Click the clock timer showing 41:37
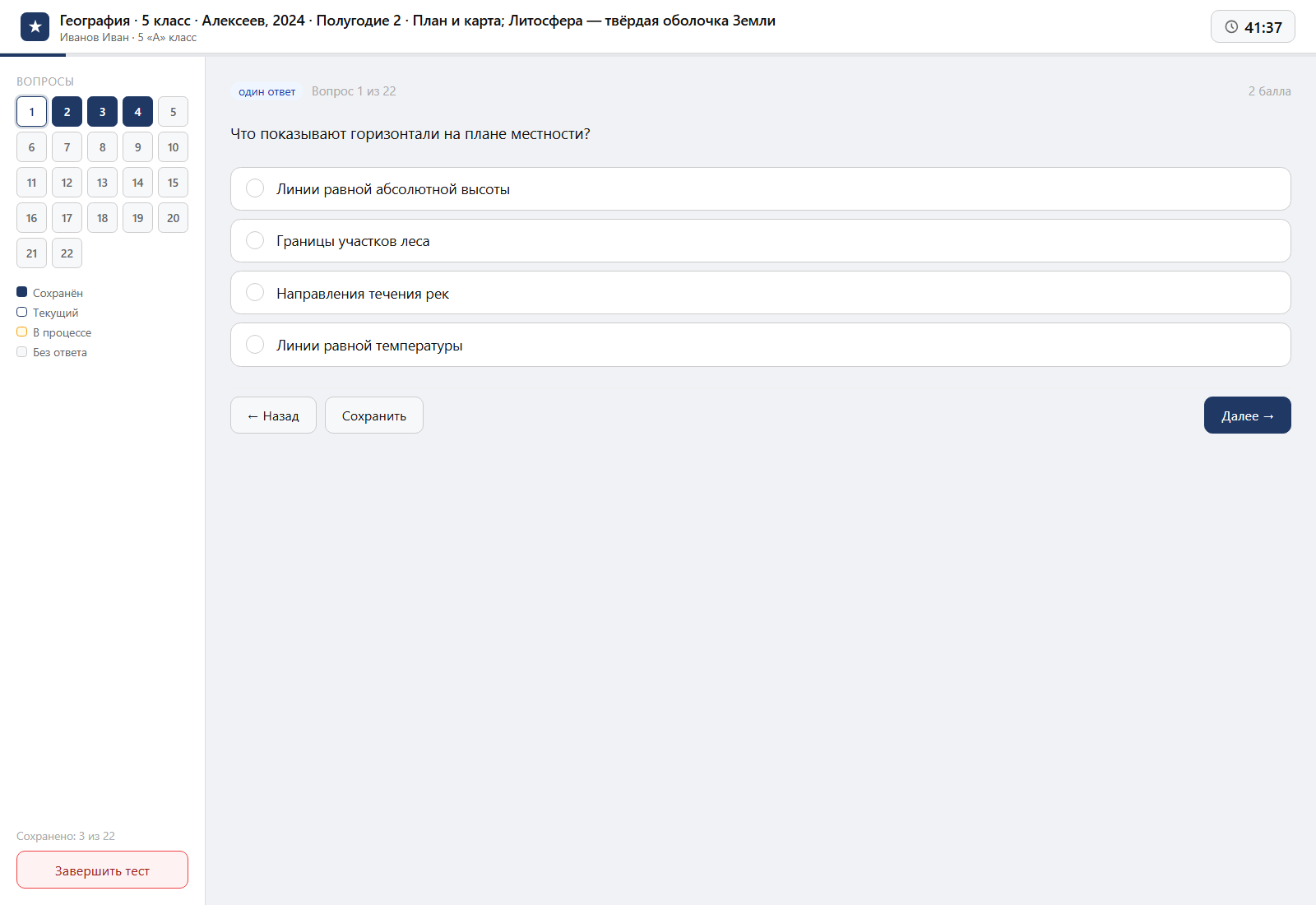Screen dimensions: 1316x905 (1253, 27)
